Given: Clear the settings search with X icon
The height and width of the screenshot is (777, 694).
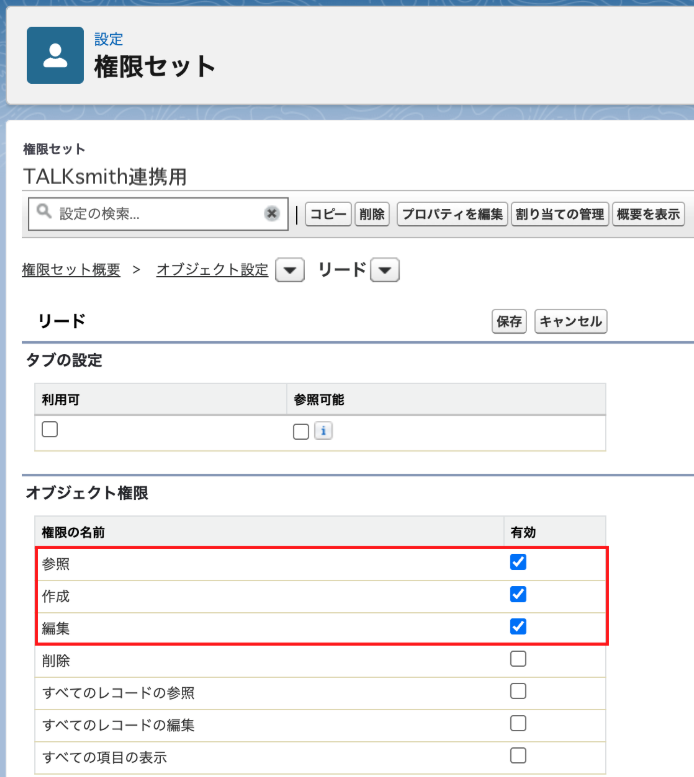Looking at the screenshot, I should point(271,214).
